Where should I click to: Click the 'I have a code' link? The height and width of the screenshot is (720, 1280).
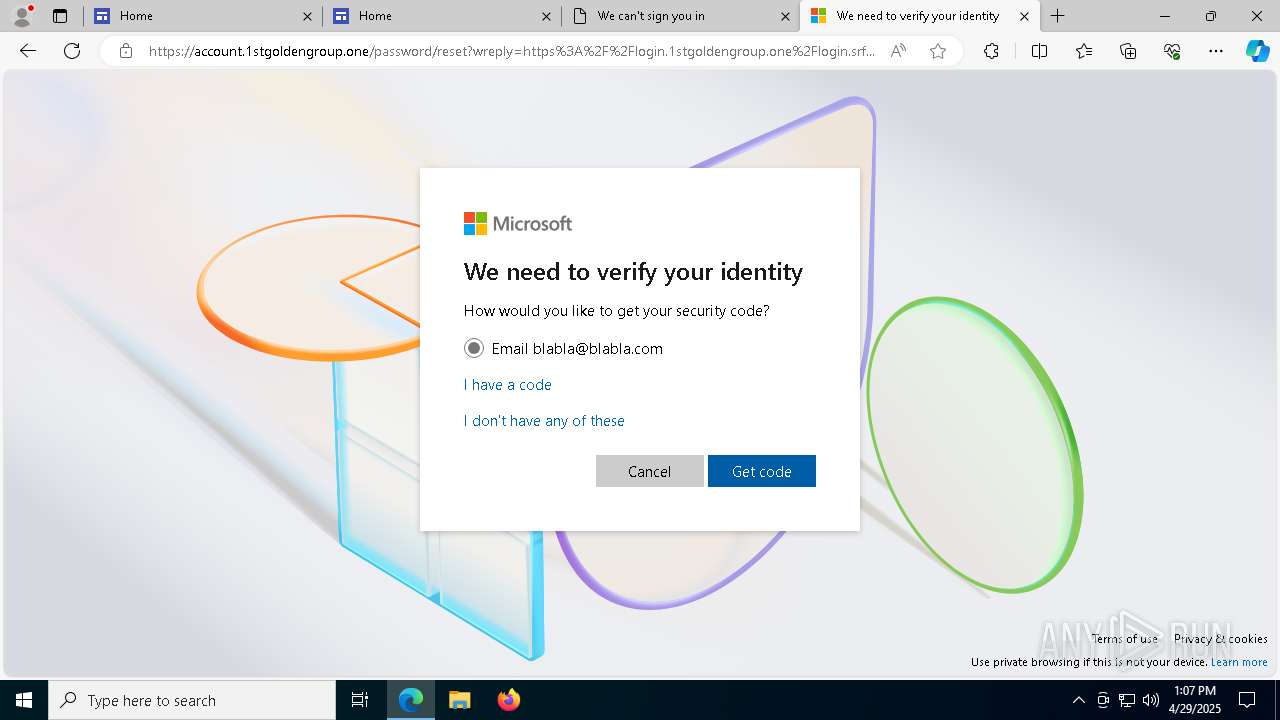point(508,385)
